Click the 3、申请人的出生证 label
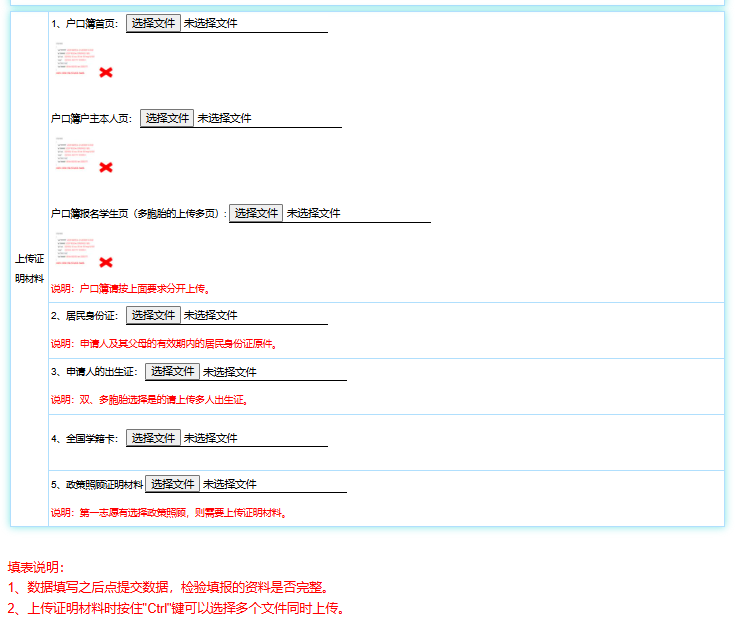This screenshot has height=630, width=735. 94,372
